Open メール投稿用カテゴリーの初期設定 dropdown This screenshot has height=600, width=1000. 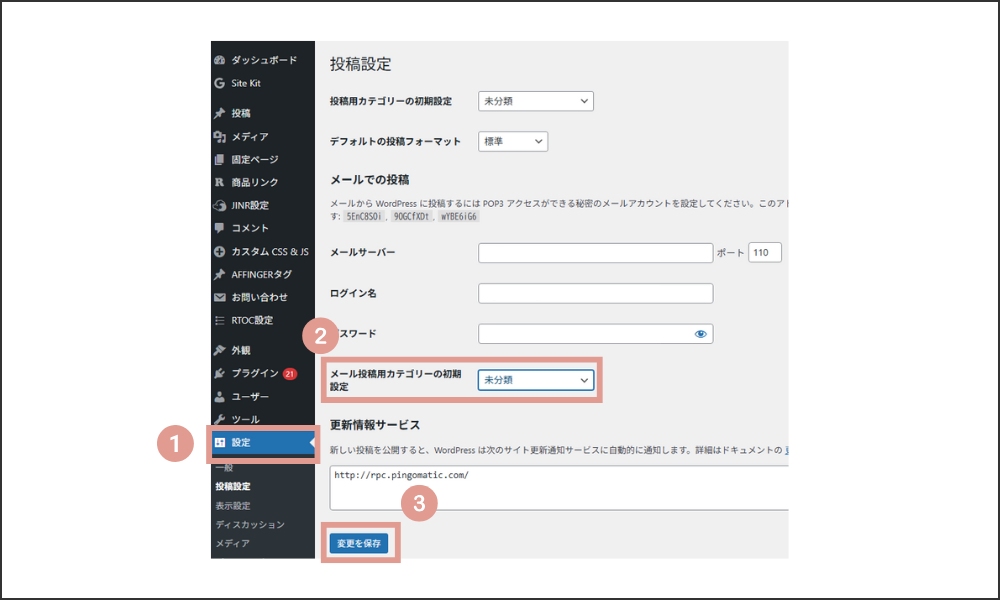click(536, 380)
